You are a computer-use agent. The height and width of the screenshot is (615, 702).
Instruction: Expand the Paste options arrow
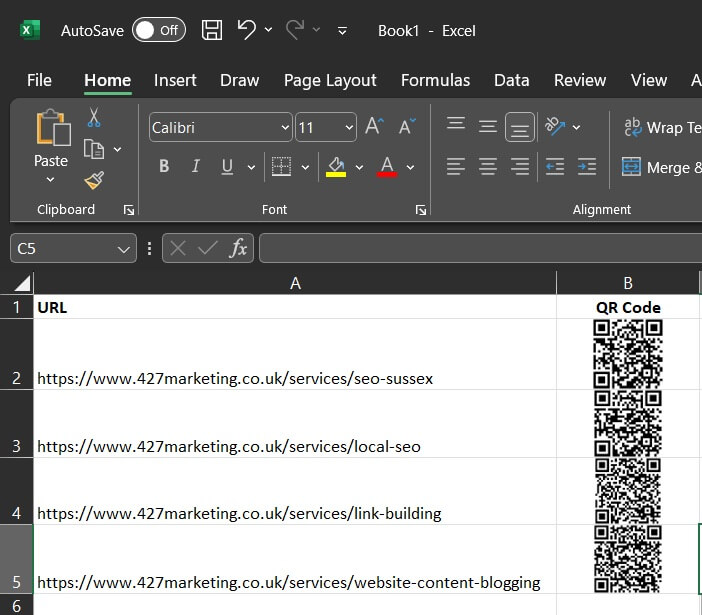tap(51, 179)
